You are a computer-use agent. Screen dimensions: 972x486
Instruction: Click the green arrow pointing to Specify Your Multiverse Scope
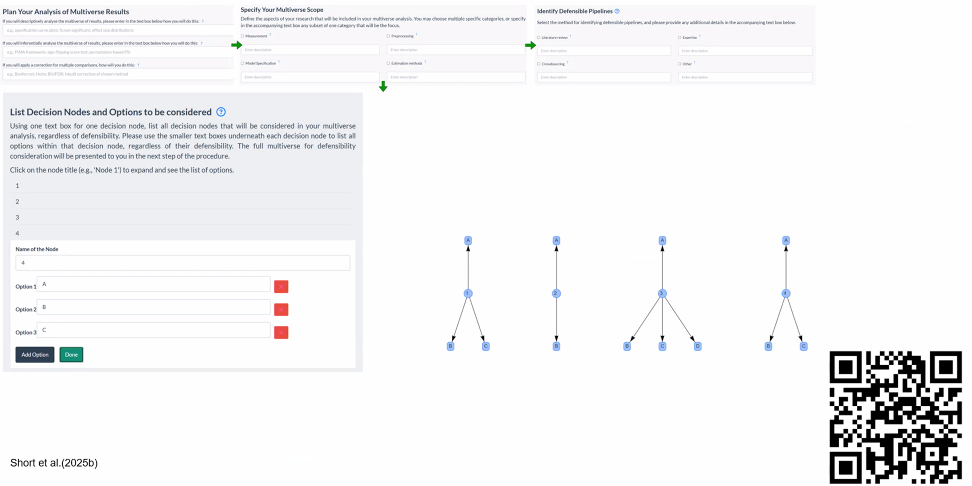pos(236,45)
